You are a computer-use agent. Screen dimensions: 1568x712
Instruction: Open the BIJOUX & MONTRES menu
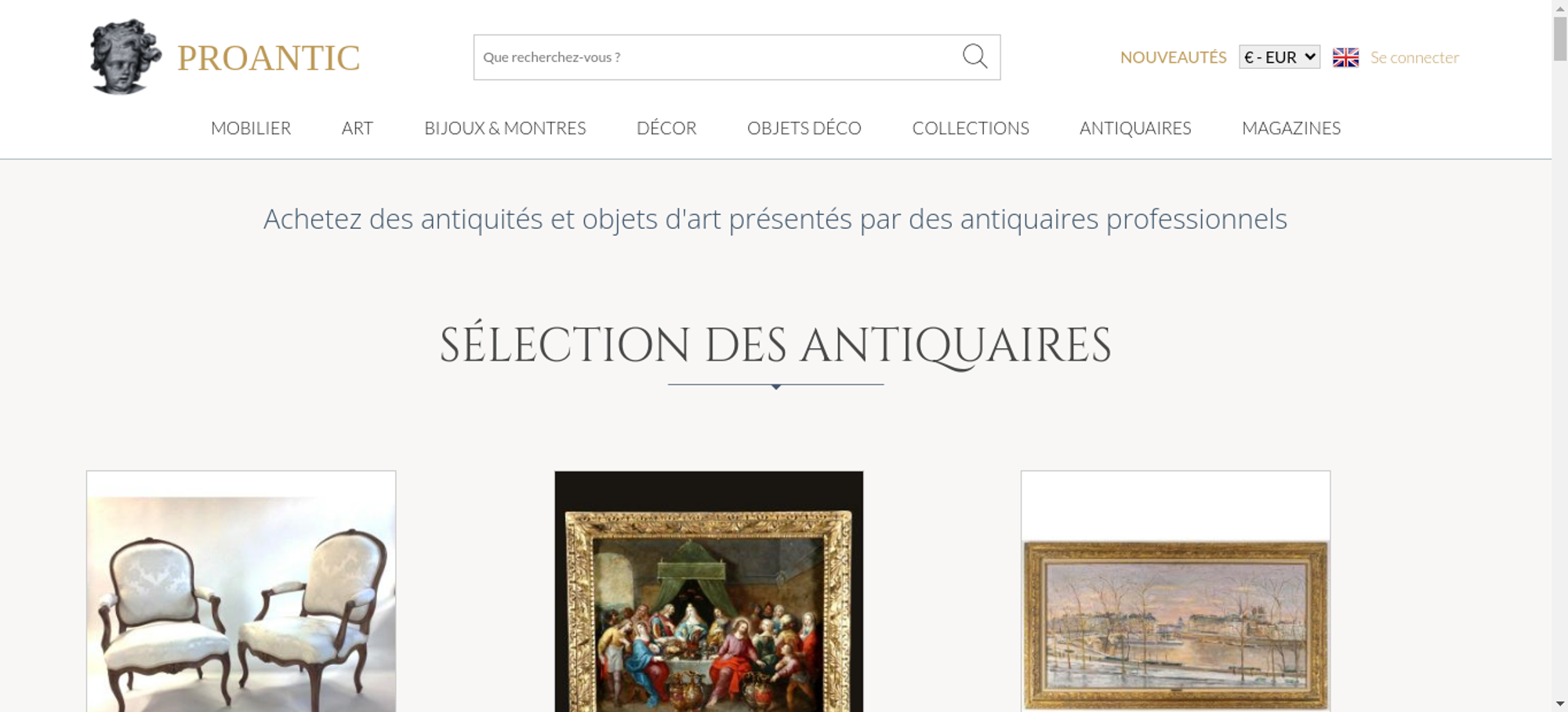(505, 128)
